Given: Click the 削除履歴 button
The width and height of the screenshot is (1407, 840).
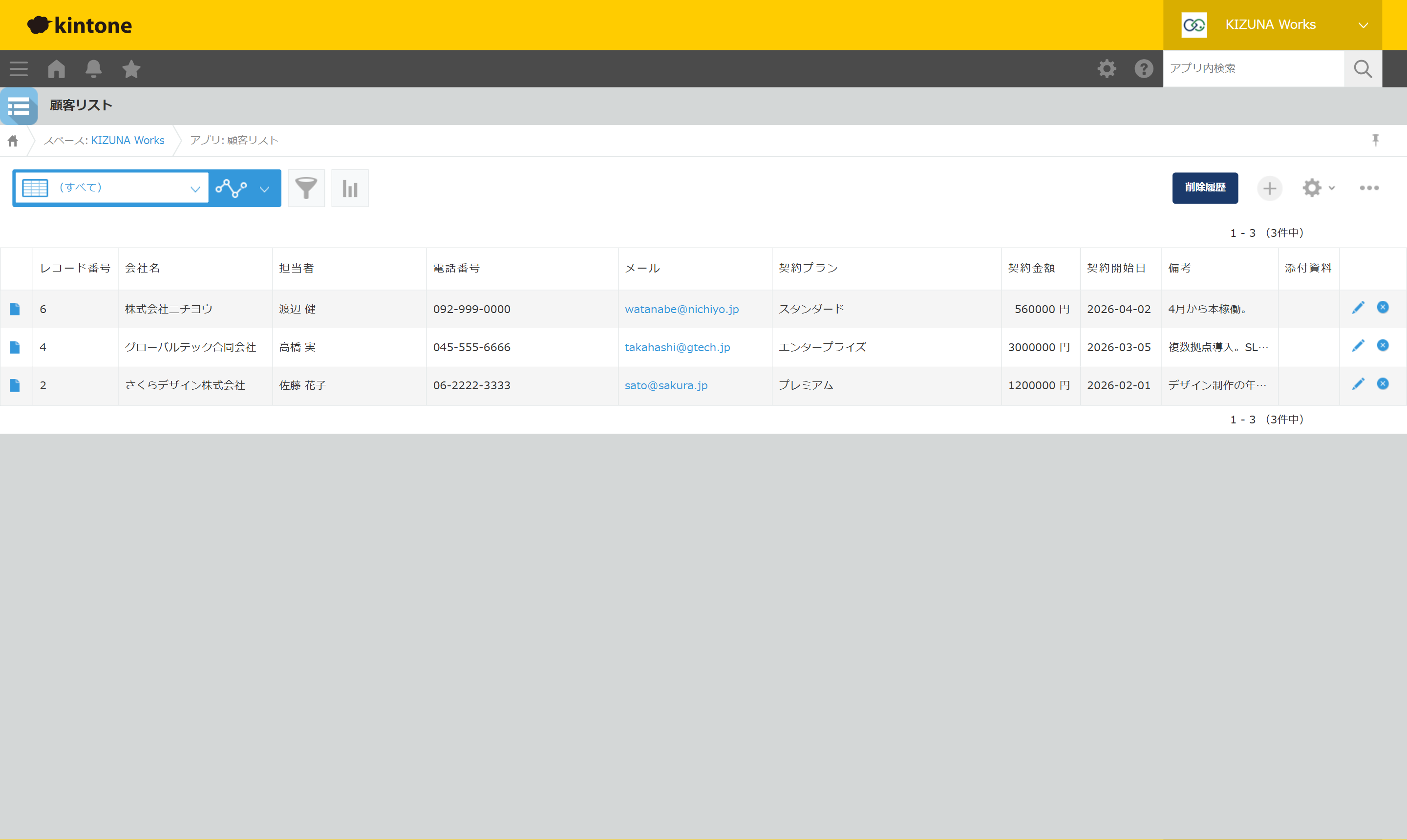Looking at the screenshot, I should pyautogui.click(x=1205, y=188).
